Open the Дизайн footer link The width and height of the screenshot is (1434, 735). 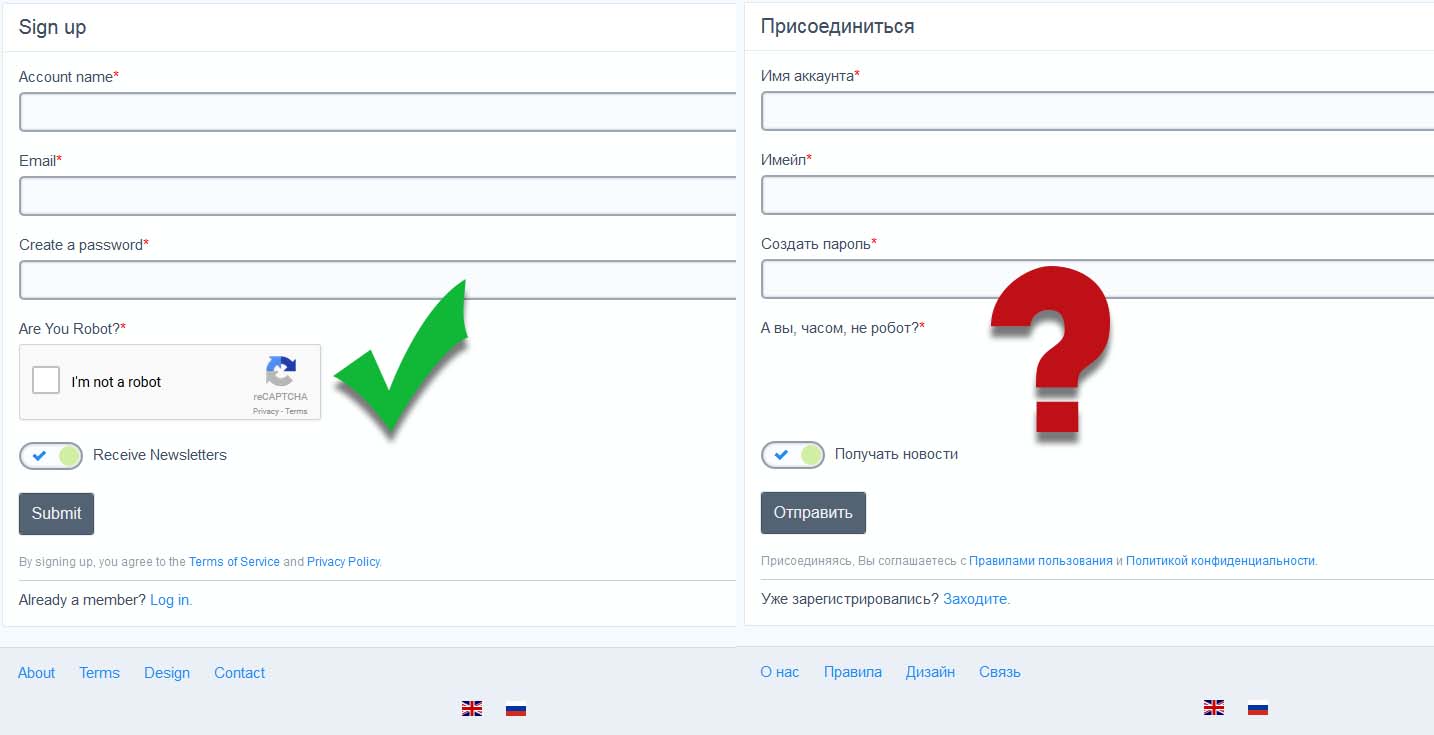930,672
